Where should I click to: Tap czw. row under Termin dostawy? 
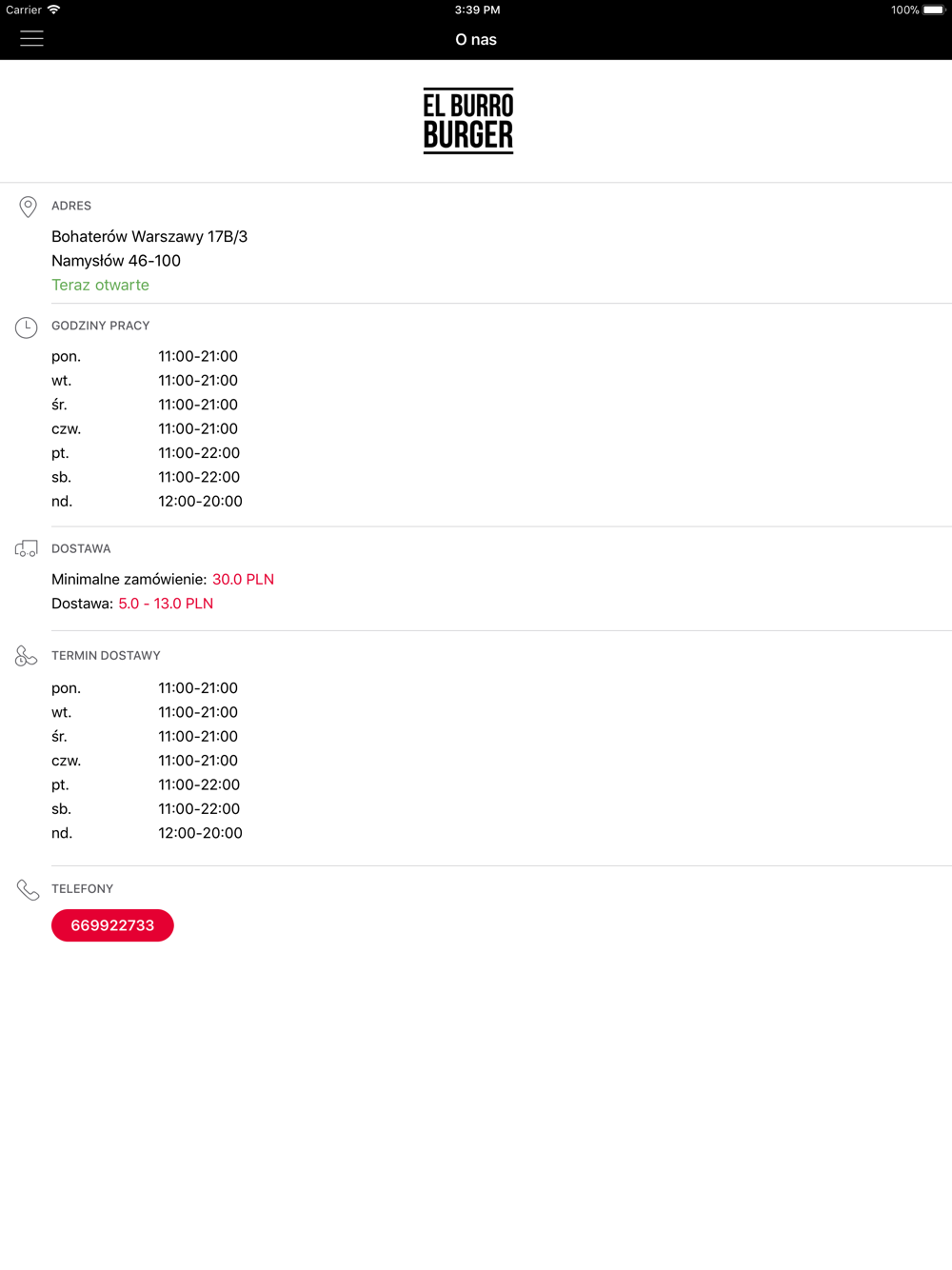pos(145,760)
